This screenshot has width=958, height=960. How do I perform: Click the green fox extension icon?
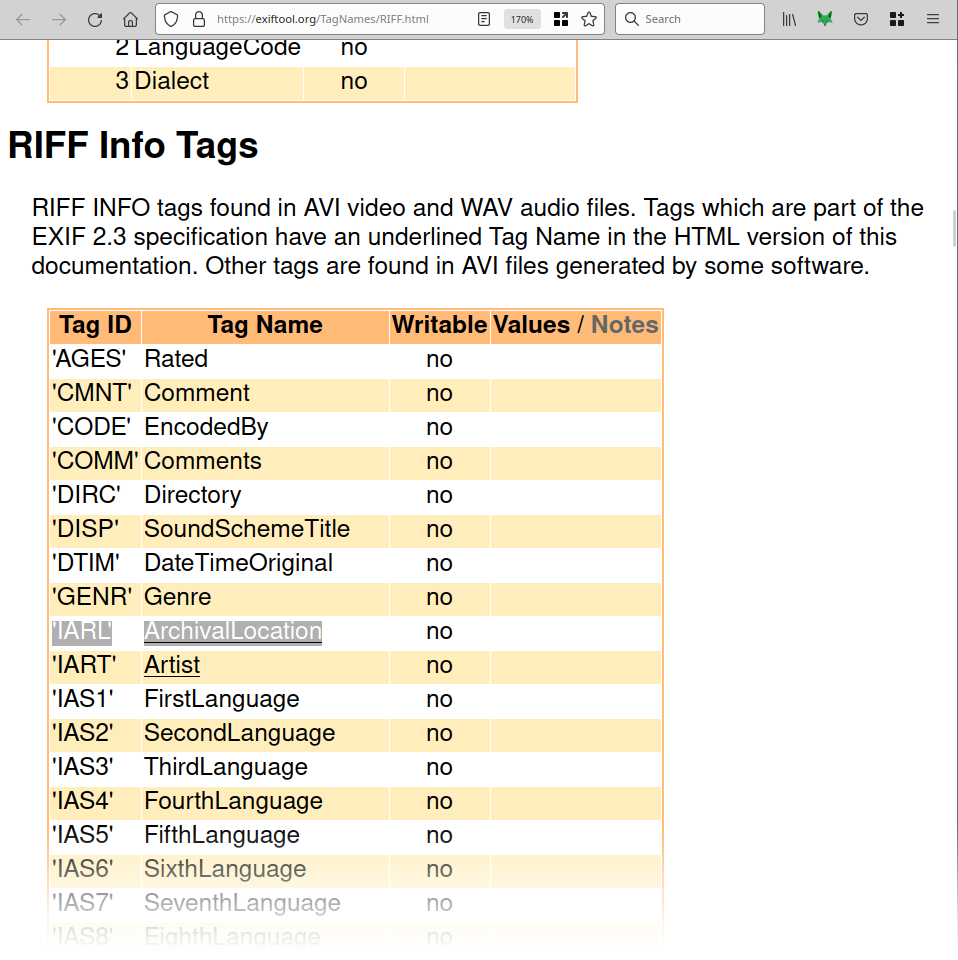(825, 19)
